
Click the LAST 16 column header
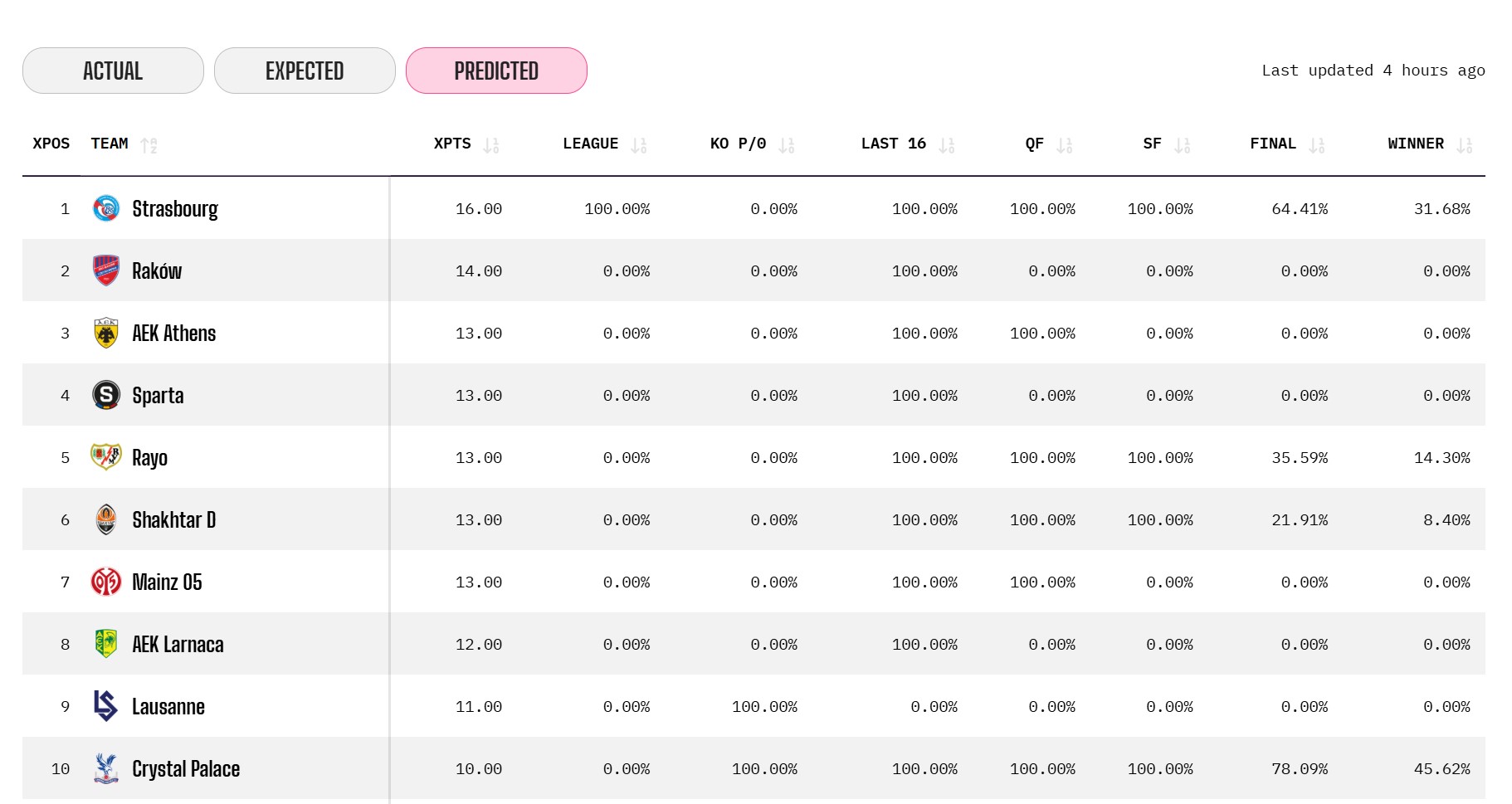(x=893, y=144)
